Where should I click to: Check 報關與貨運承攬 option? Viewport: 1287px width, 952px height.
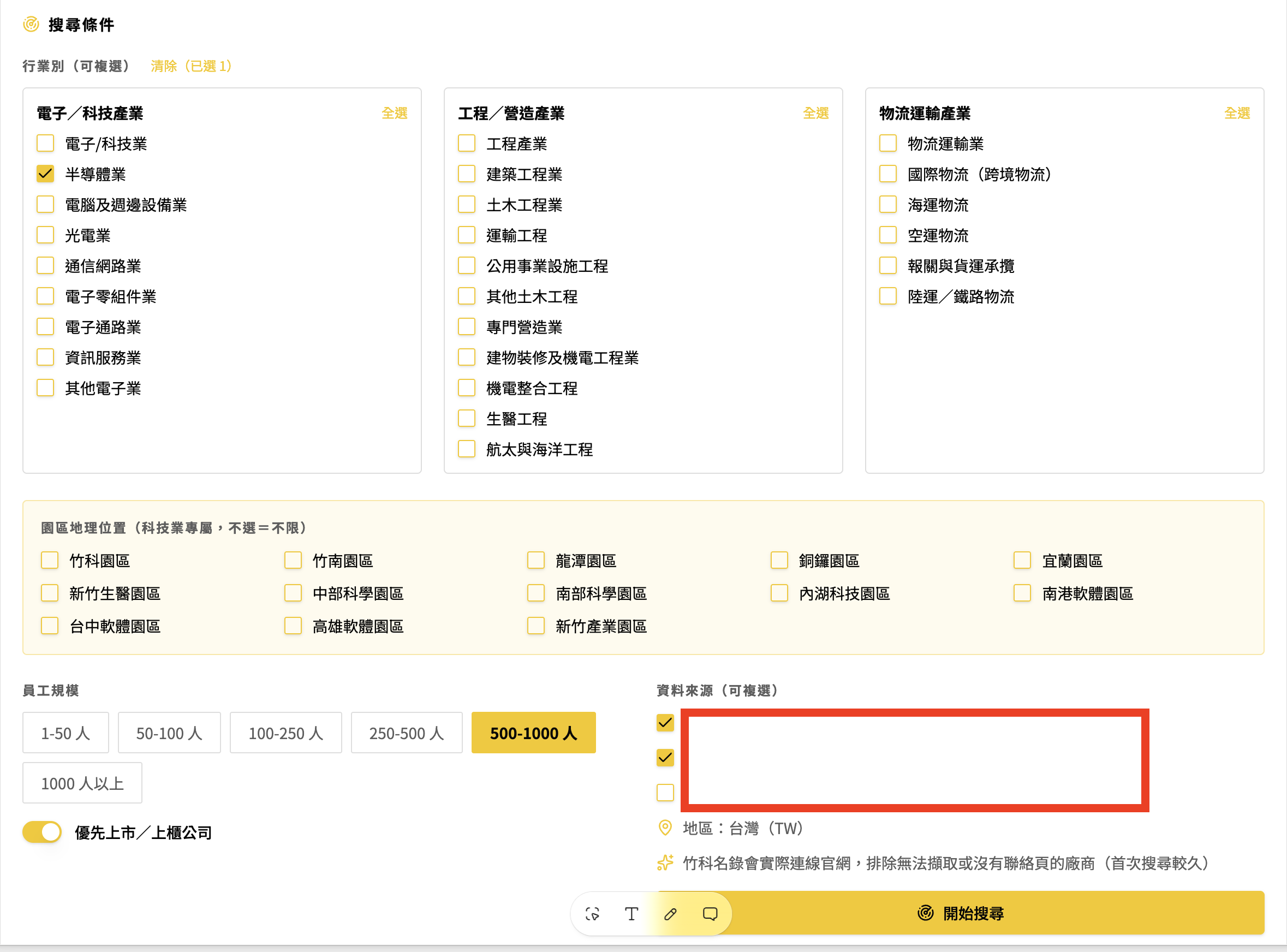(x=888, y=266)
